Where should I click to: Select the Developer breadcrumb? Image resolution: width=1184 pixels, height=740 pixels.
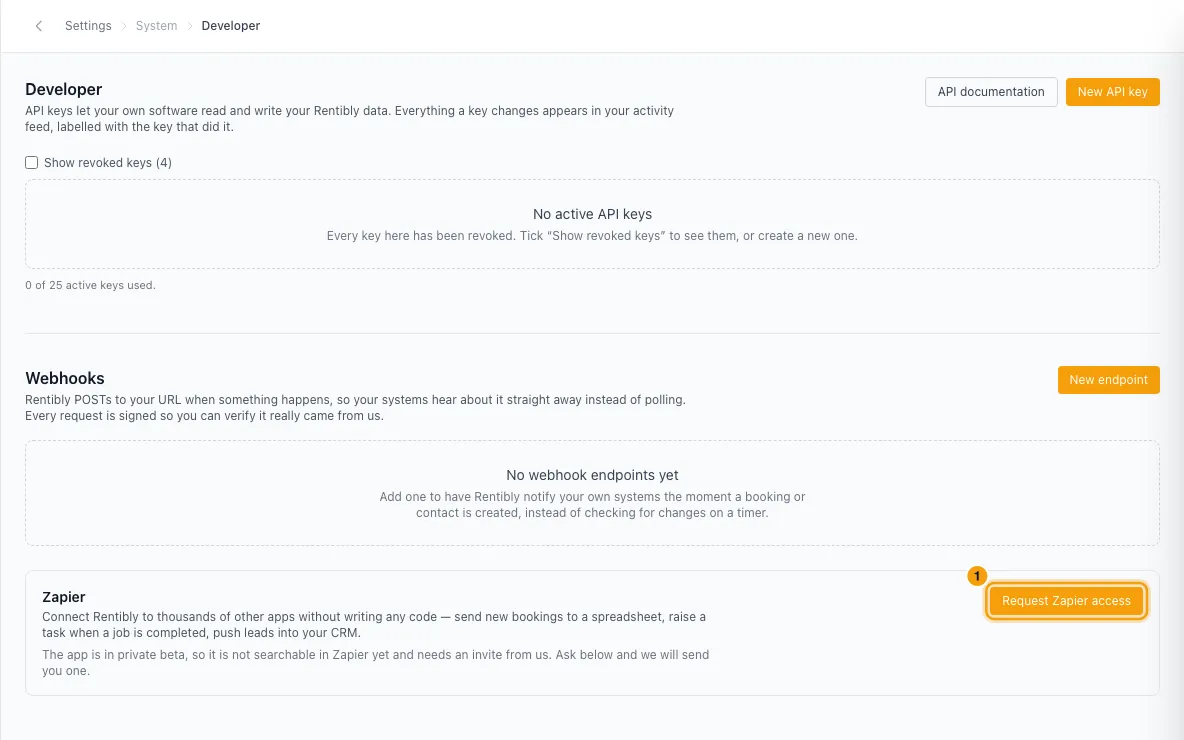point(230,26)
